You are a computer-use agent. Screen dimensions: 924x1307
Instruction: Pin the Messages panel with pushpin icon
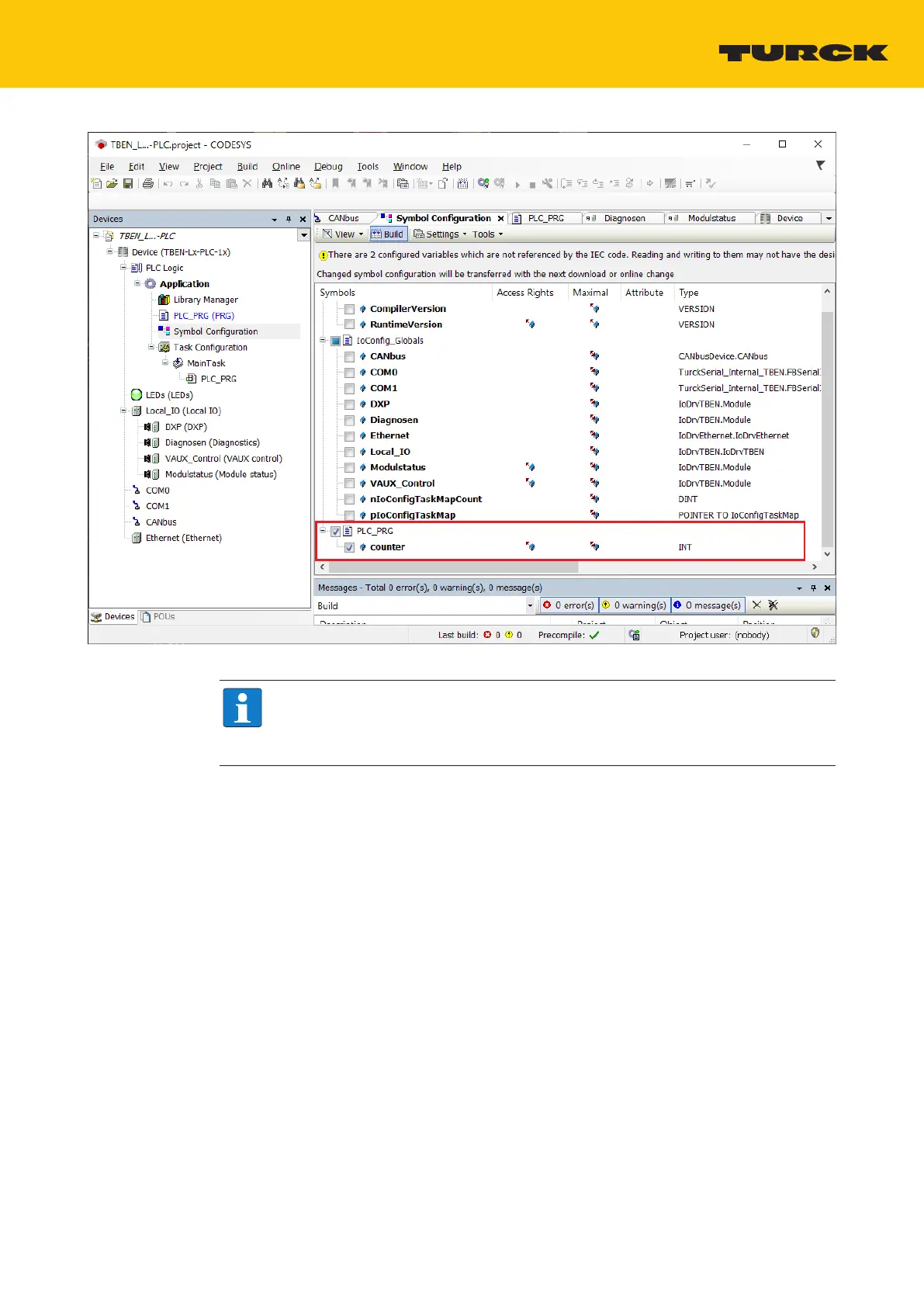coord(813,588)
